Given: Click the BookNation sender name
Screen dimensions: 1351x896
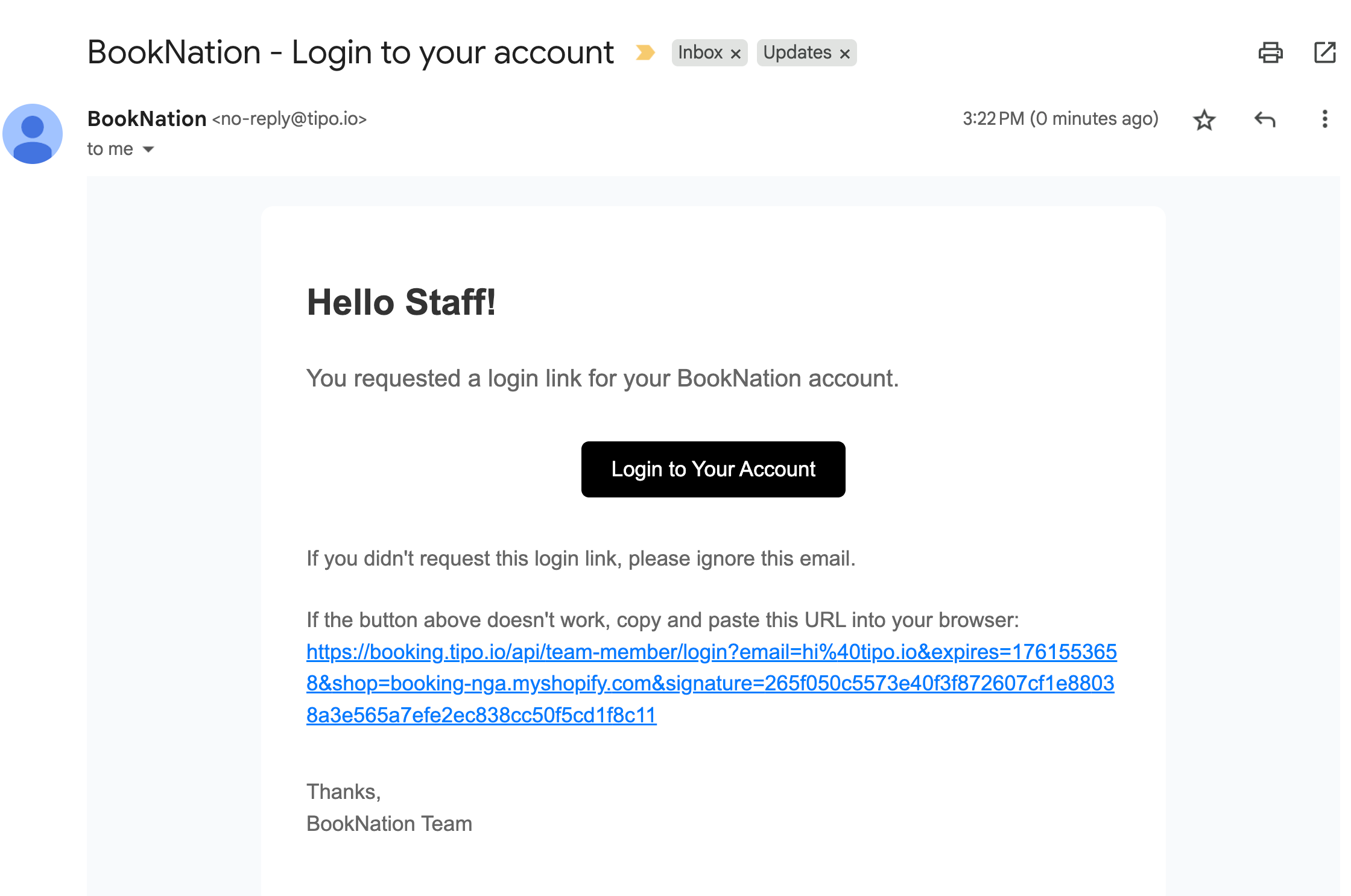Looking at the screenshot, I should (147, 119).
